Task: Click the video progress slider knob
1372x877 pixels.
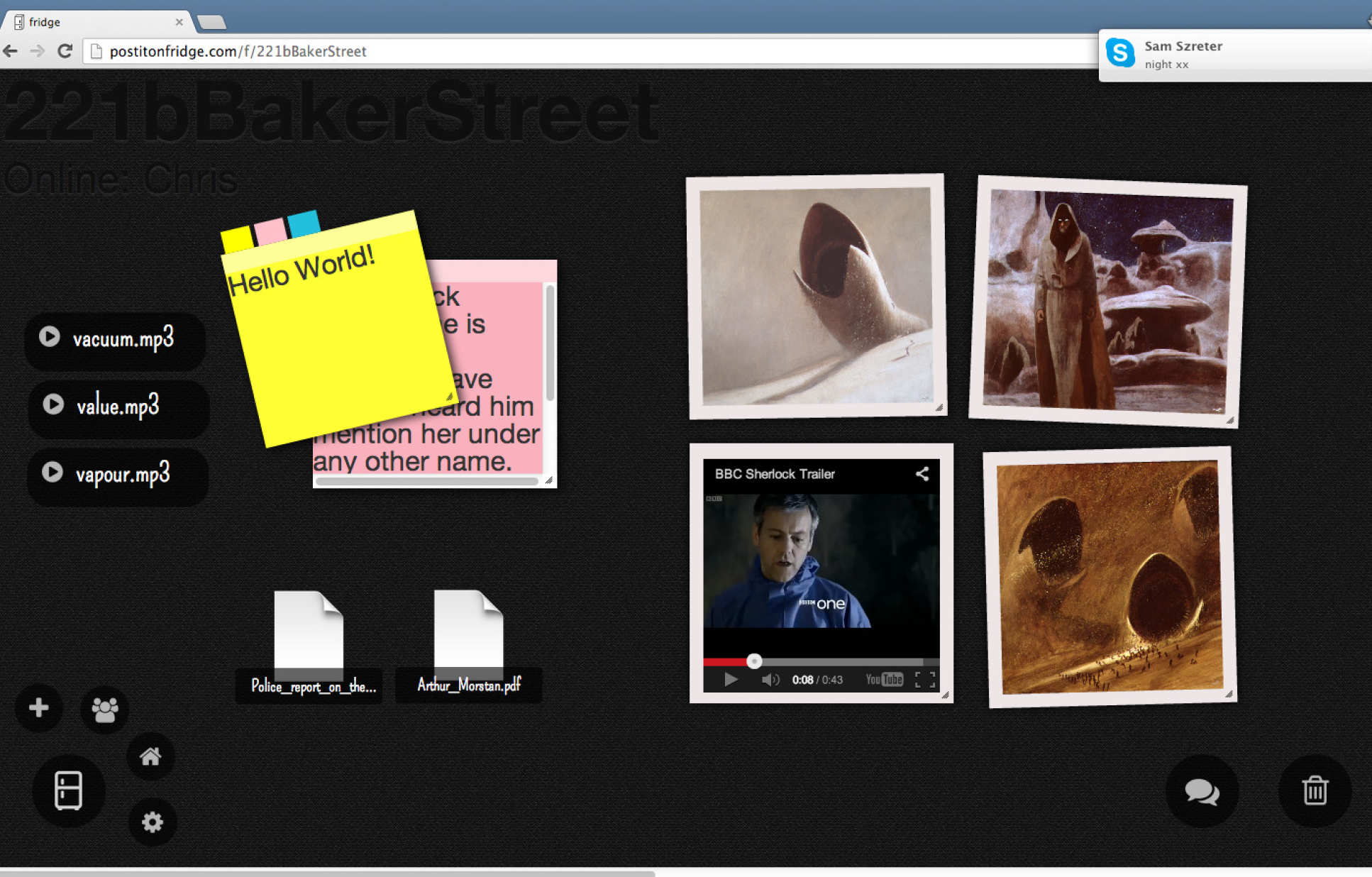Action: [x=754, y=661]
